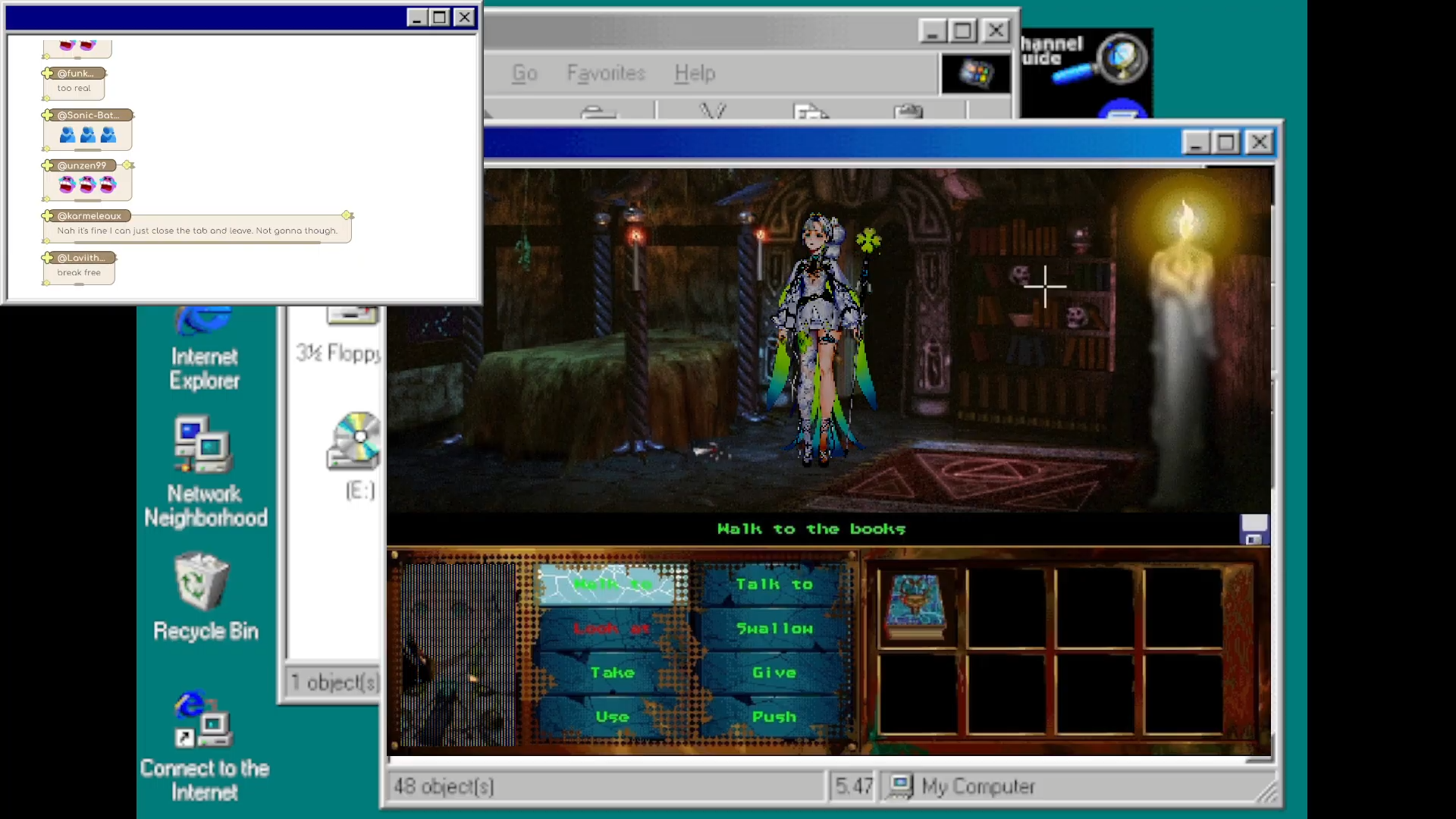Screen dimensions: 1456x819
Task: Select the blue spellbook in inventory
Action: [917, 606]
